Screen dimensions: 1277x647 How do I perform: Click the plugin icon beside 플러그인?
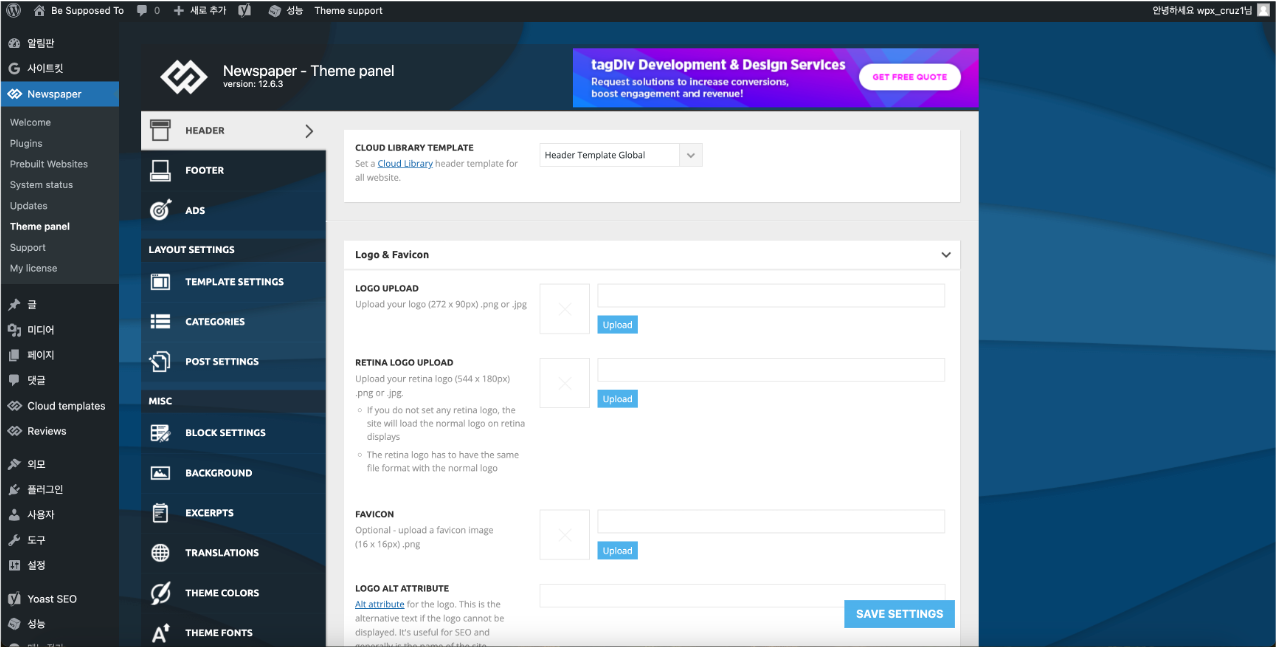14,490
